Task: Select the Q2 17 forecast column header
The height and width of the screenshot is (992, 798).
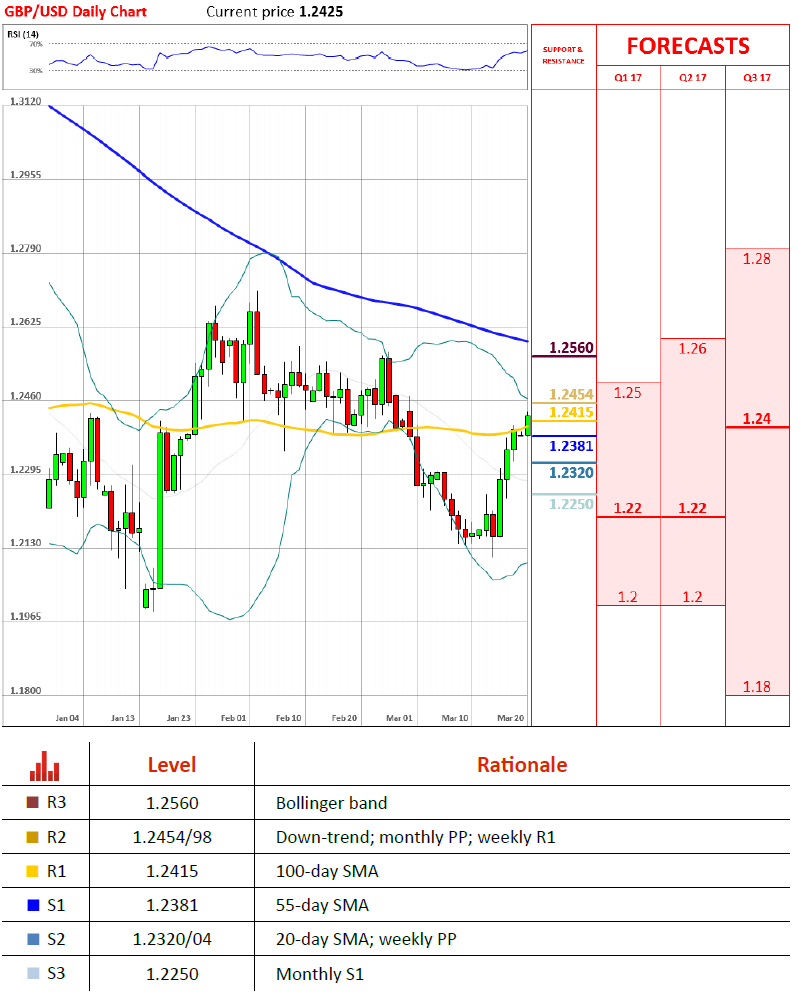Action: click(x=692, y=77)
